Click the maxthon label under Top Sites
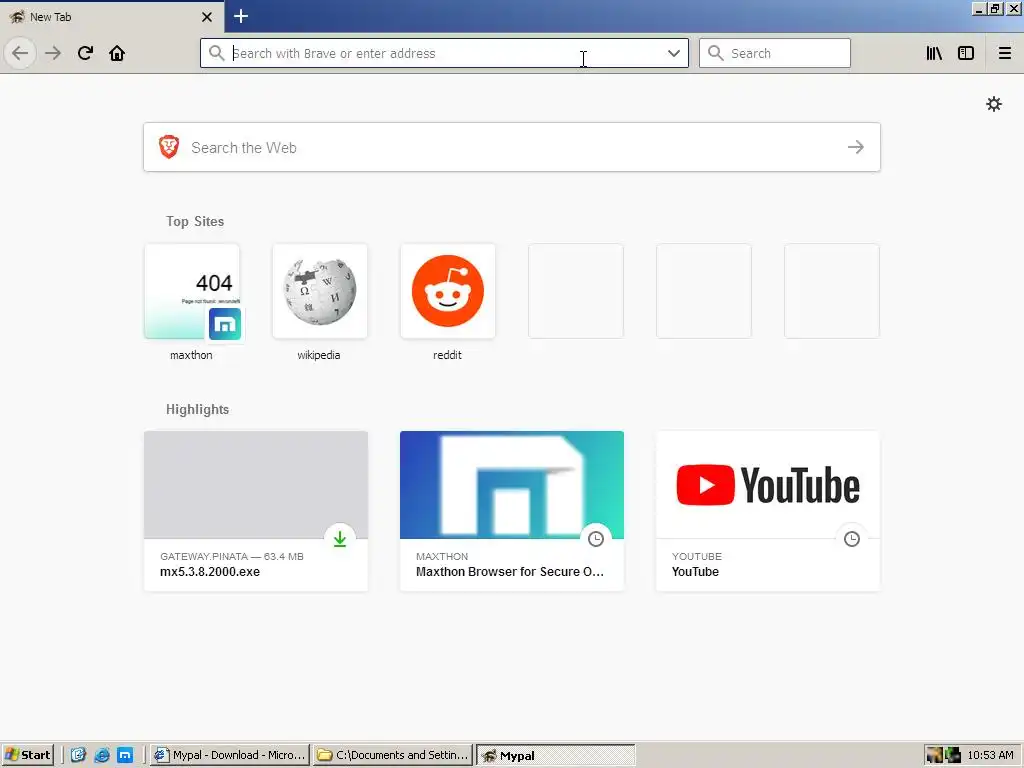This screenshot has width=1024, height=768. pos(191,355)
